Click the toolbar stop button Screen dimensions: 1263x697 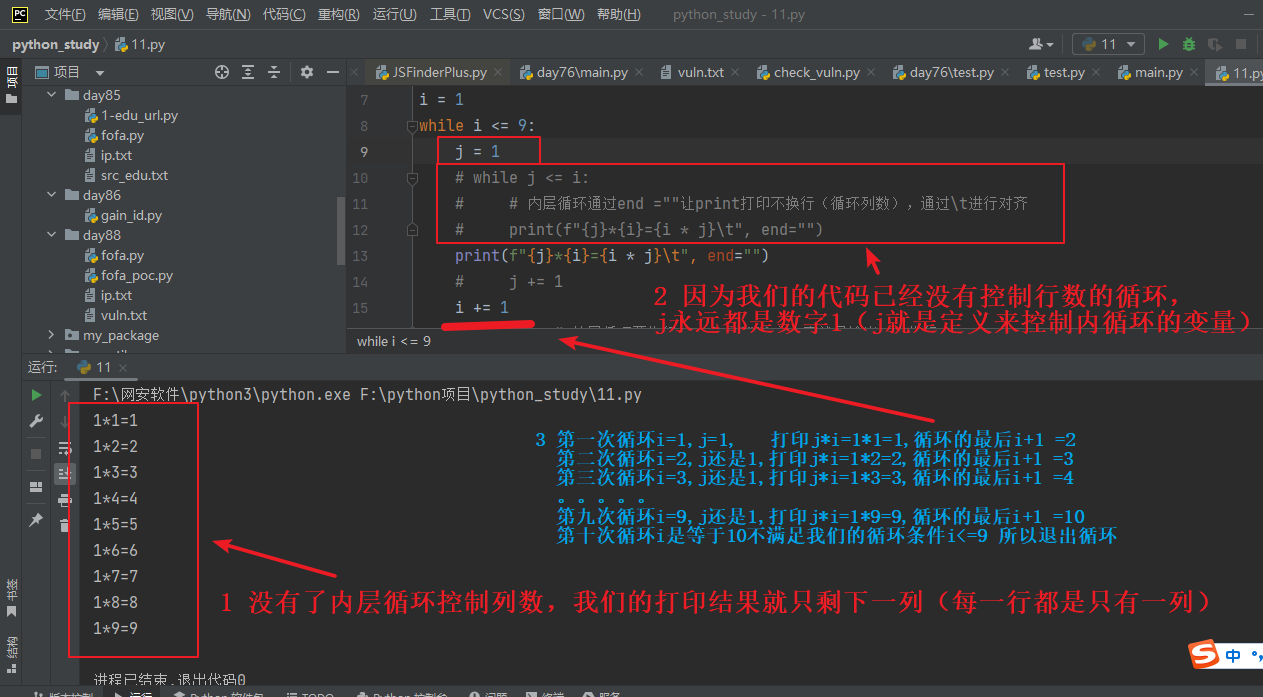click(1241, 44)
